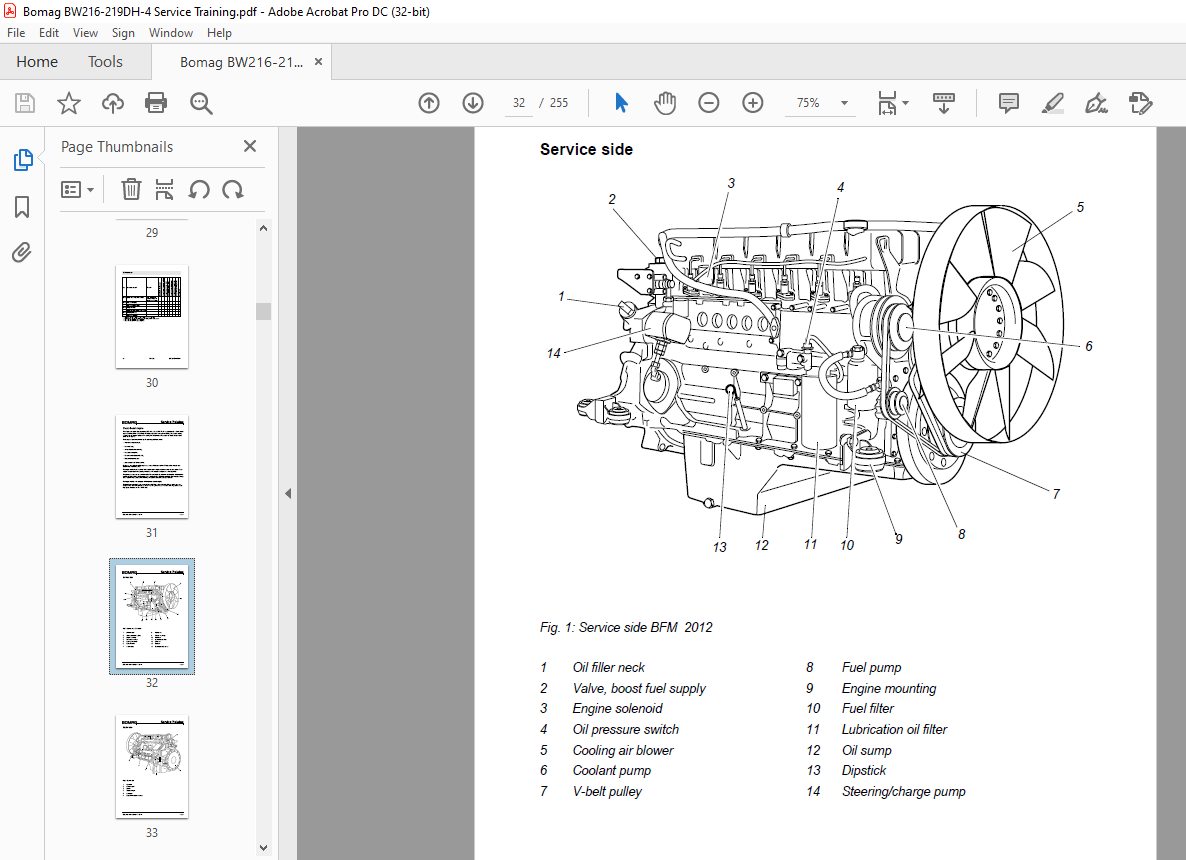The height and width of the screenshot is (860, 1186).
Task: Rotate page counterclockwise
Action: click(199, 189)
